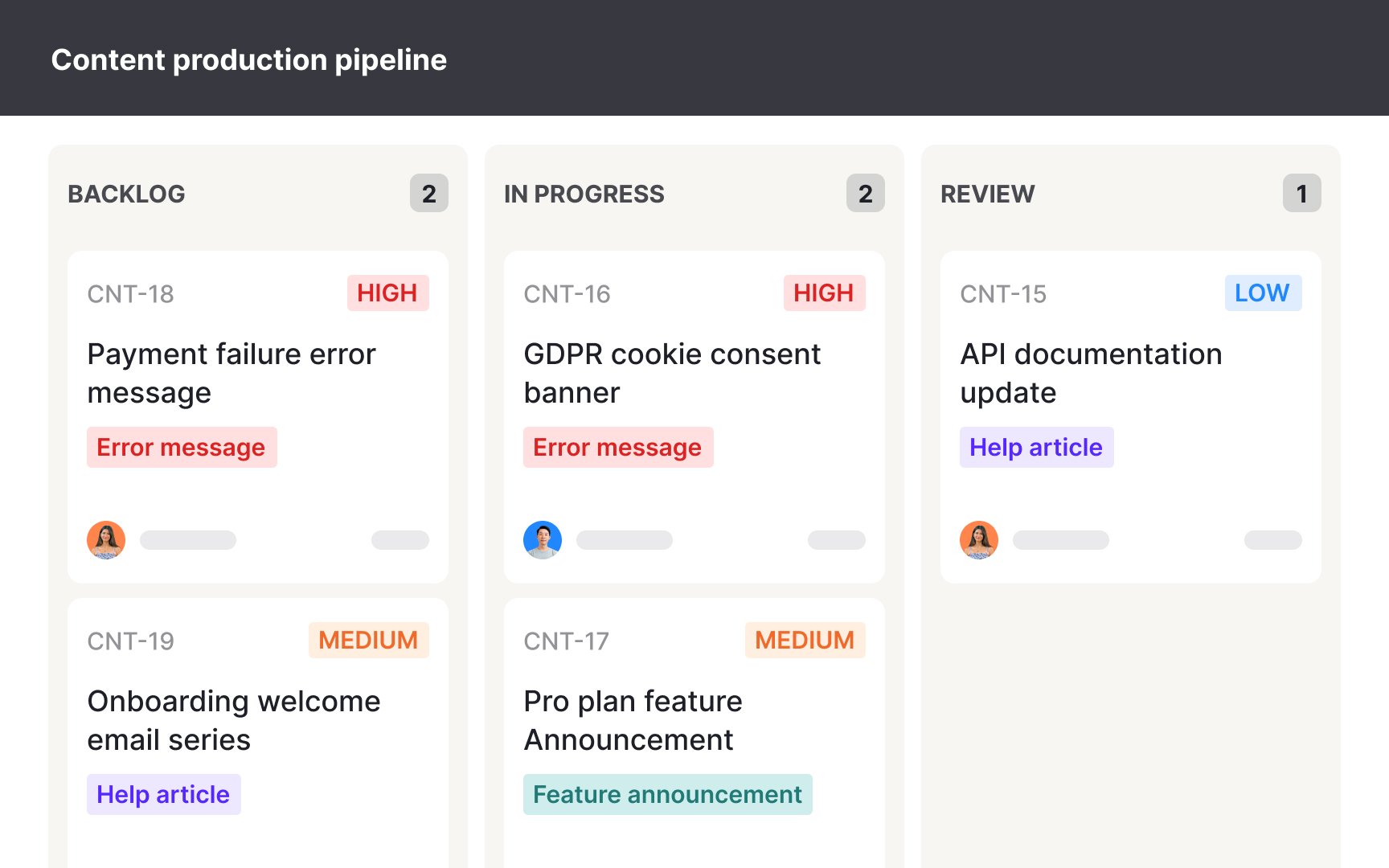1389x868 pixels.
Task: Select the Backlog column header
Action: click(x=127, y=194)
